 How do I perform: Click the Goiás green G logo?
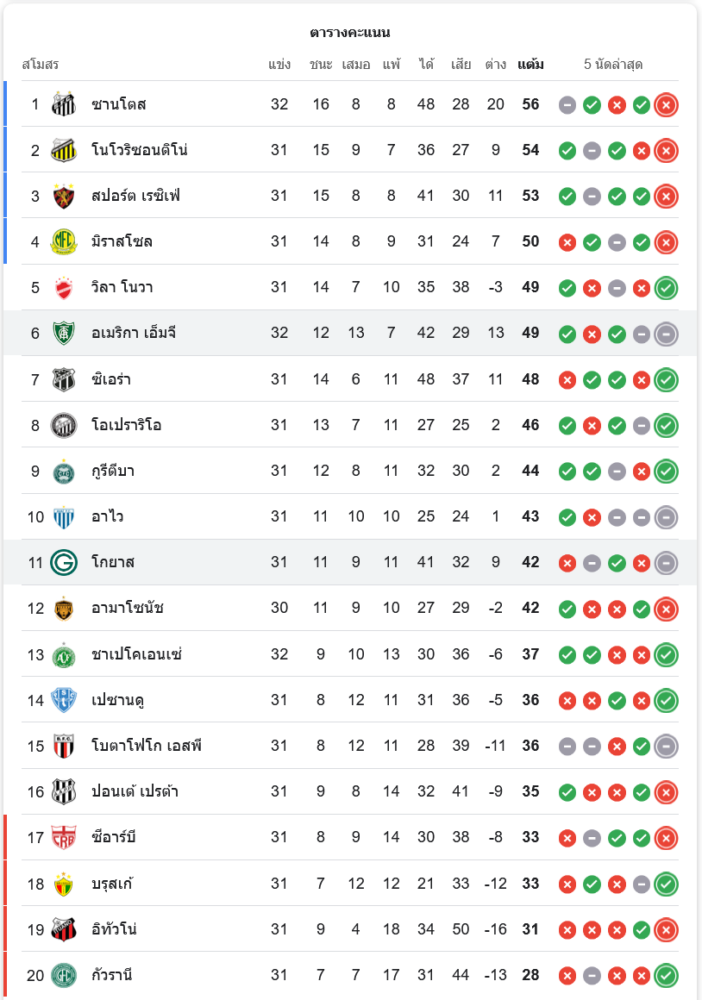click(64, 563)
